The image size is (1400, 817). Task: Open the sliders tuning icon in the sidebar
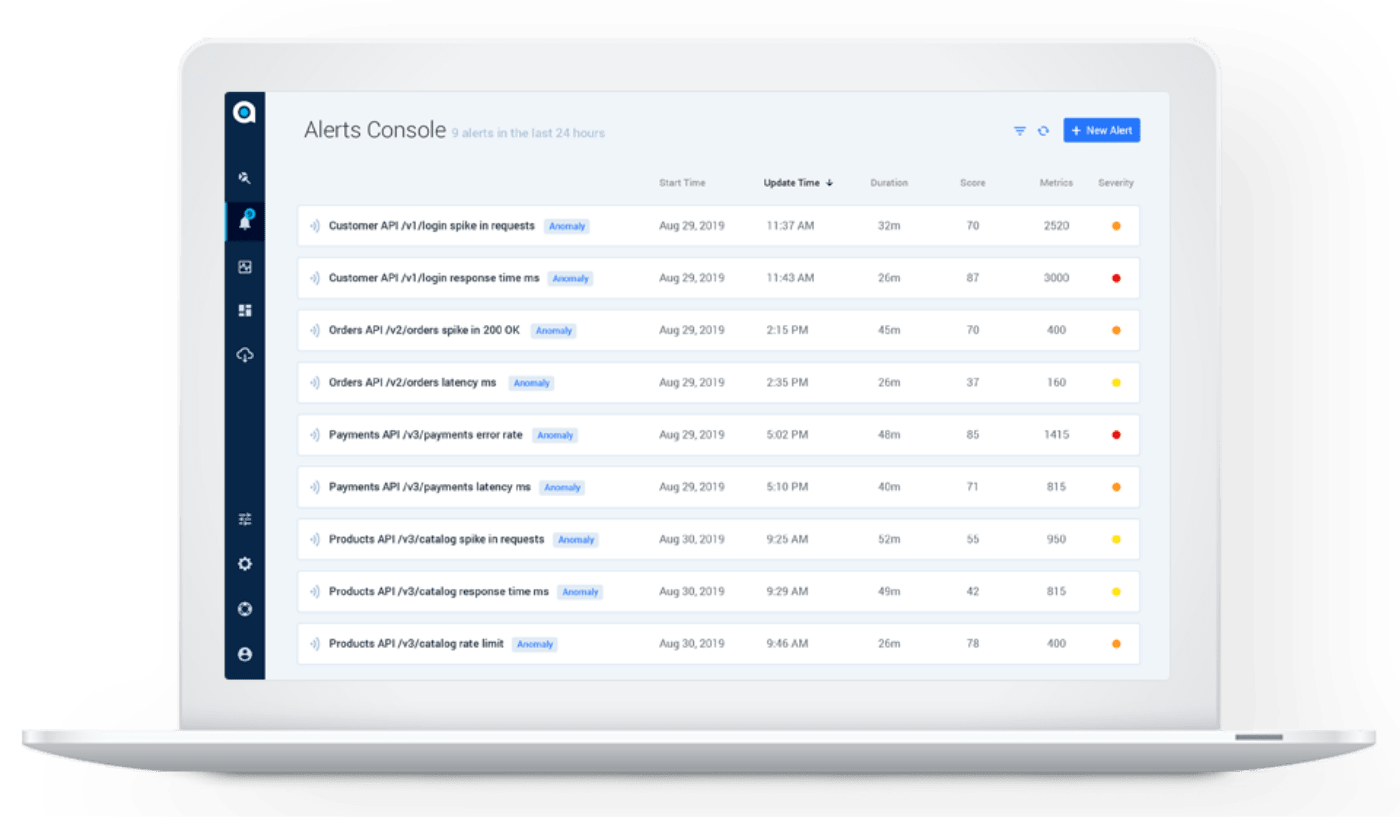[245, 519]
